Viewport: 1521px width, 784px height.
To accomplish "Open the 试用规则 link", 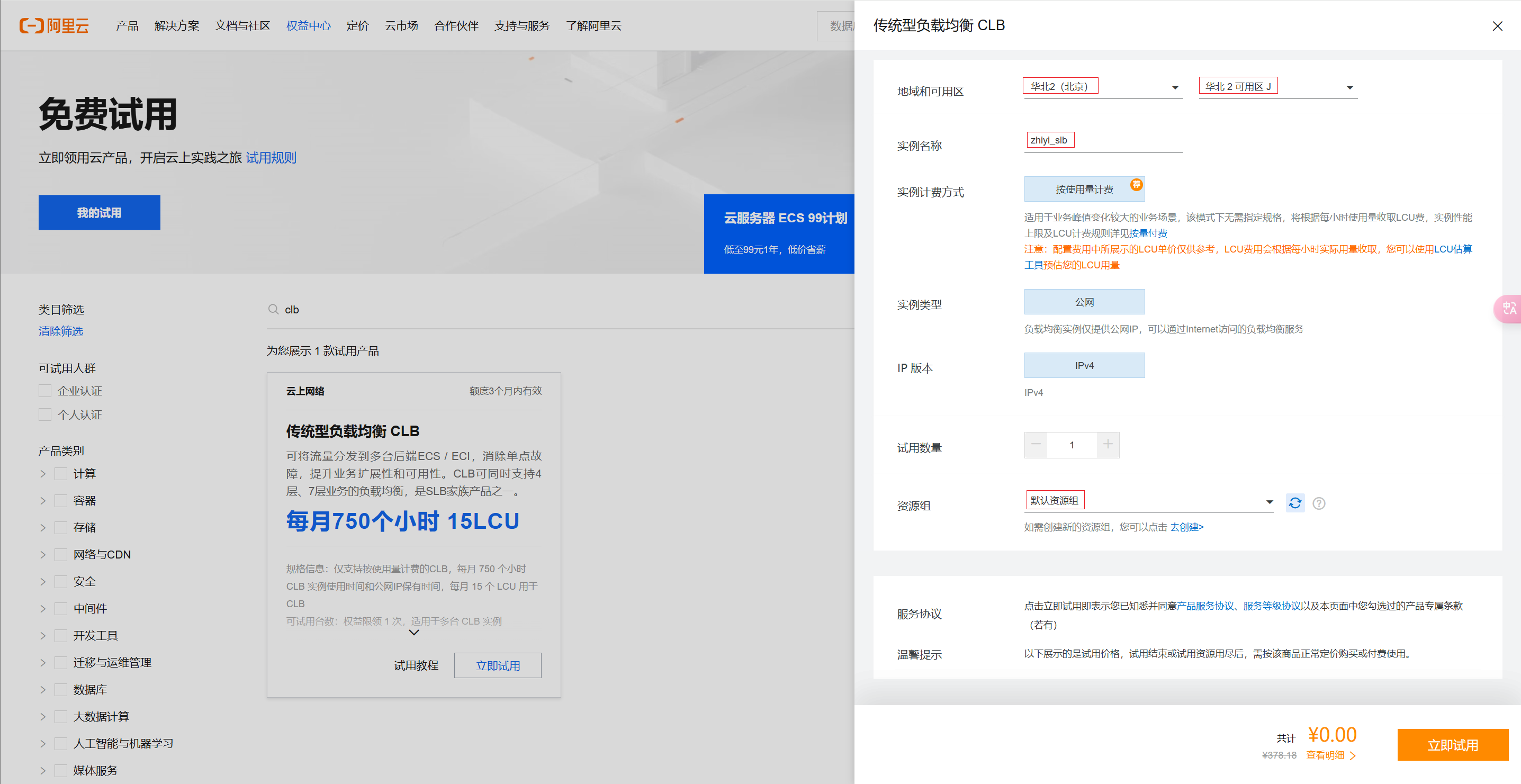I will (271, 158).
